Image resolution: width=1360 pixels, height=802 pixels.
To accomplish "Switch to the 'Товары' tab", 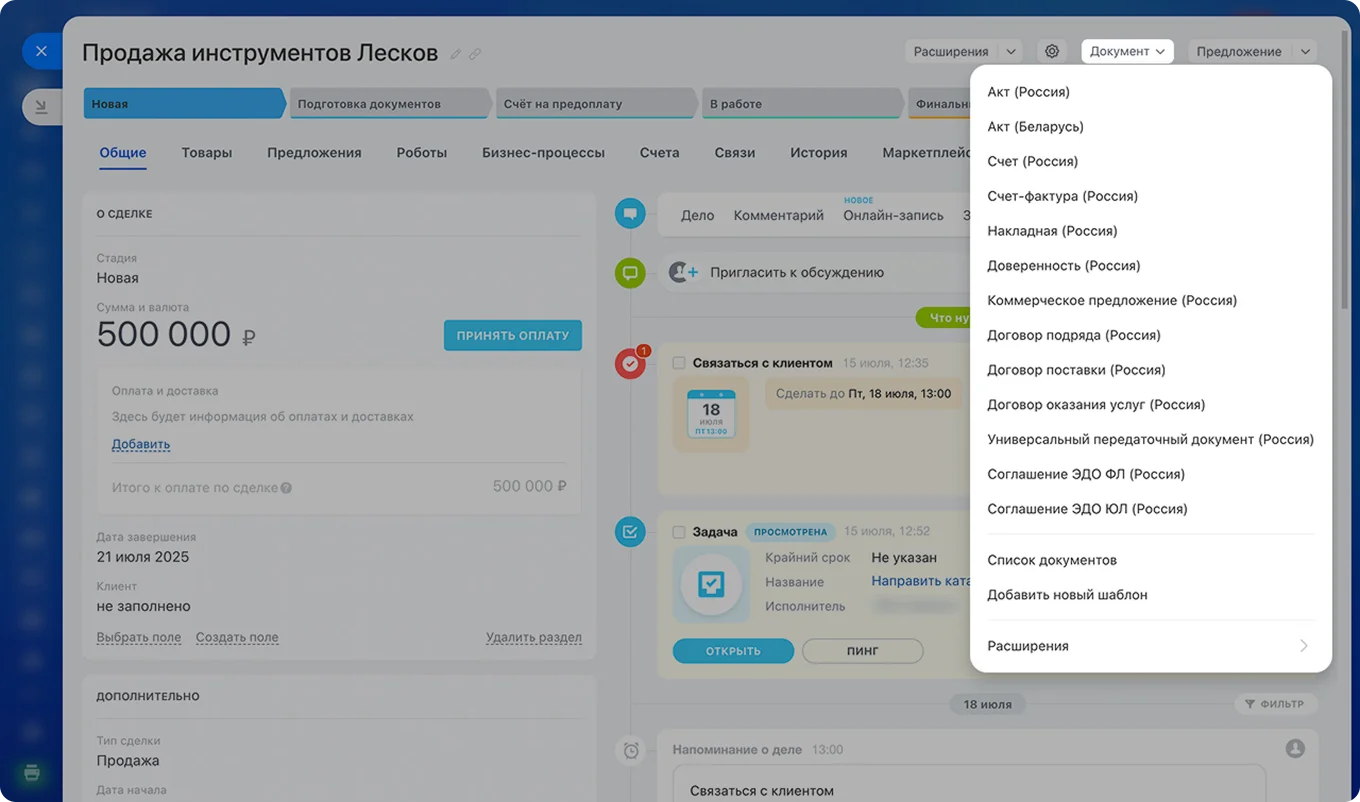I will point(207,153).
